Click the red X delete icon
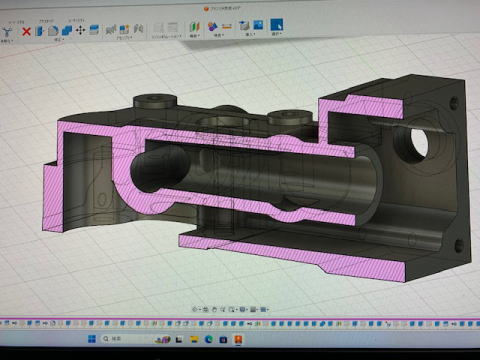Viewport: 480px width, 360px height. pos(26,32)
